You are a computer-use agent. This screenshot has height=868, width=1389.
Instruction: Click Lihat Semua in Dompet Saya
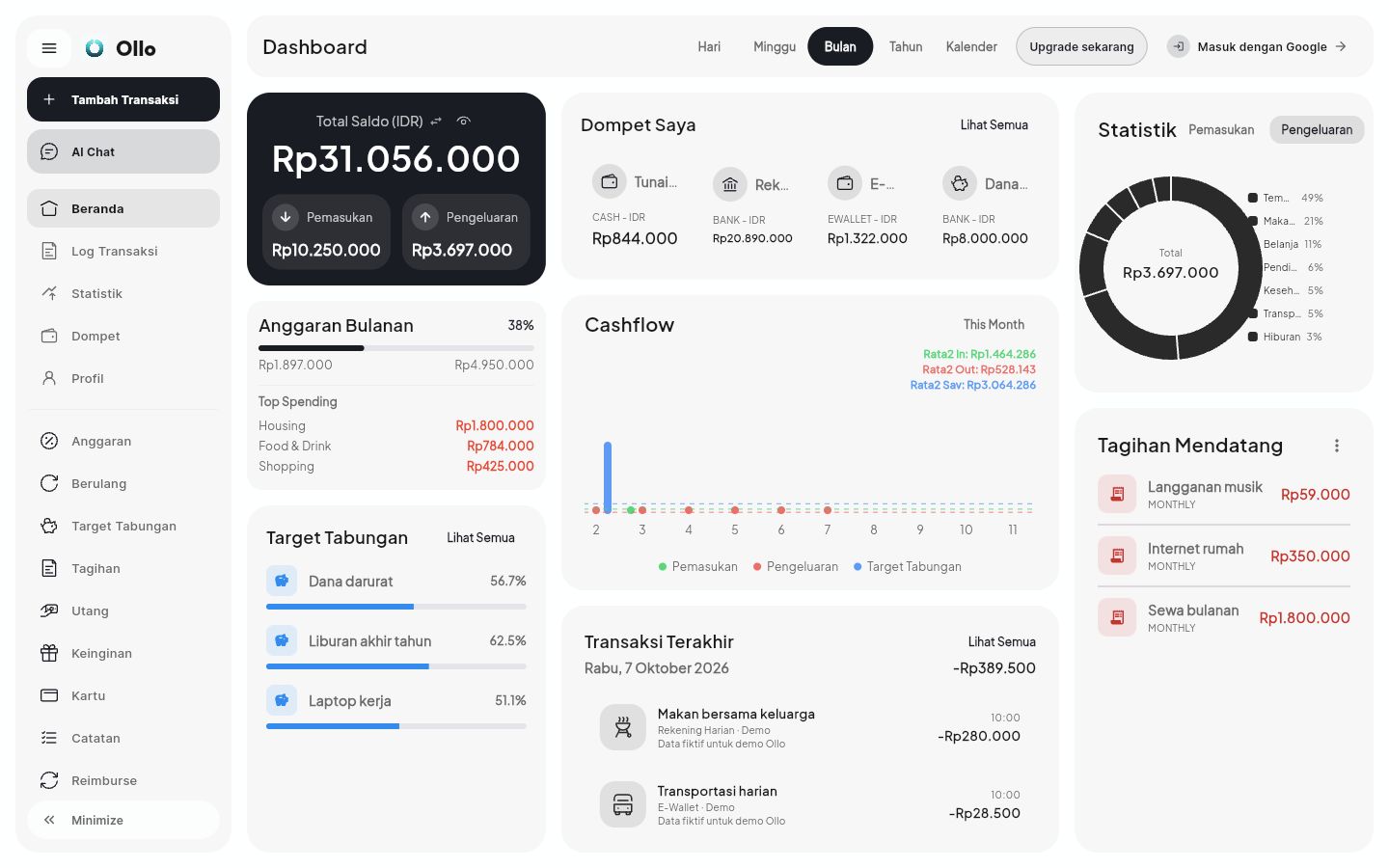click(994, 125)
